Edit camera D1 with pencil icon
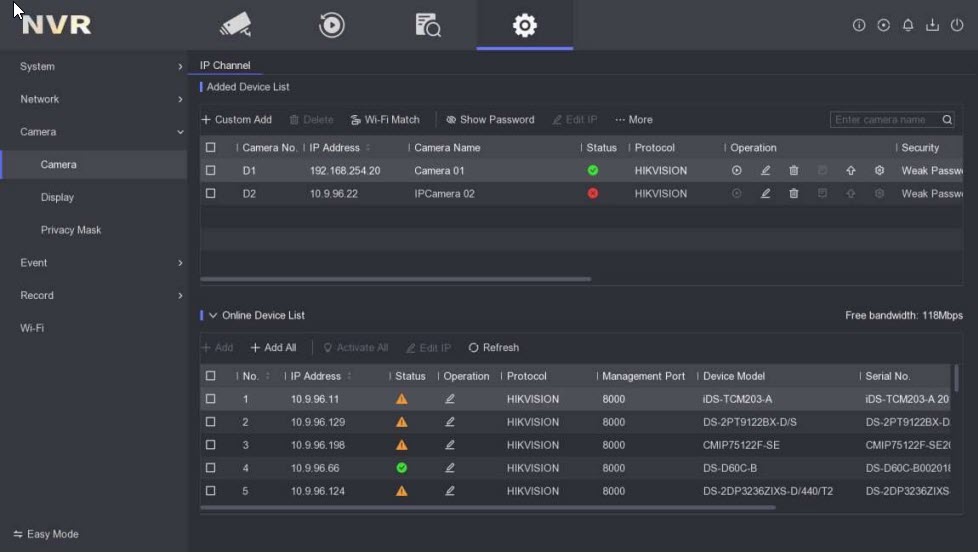The height and width of the screenshot is (554, 978). coord(765,171)
